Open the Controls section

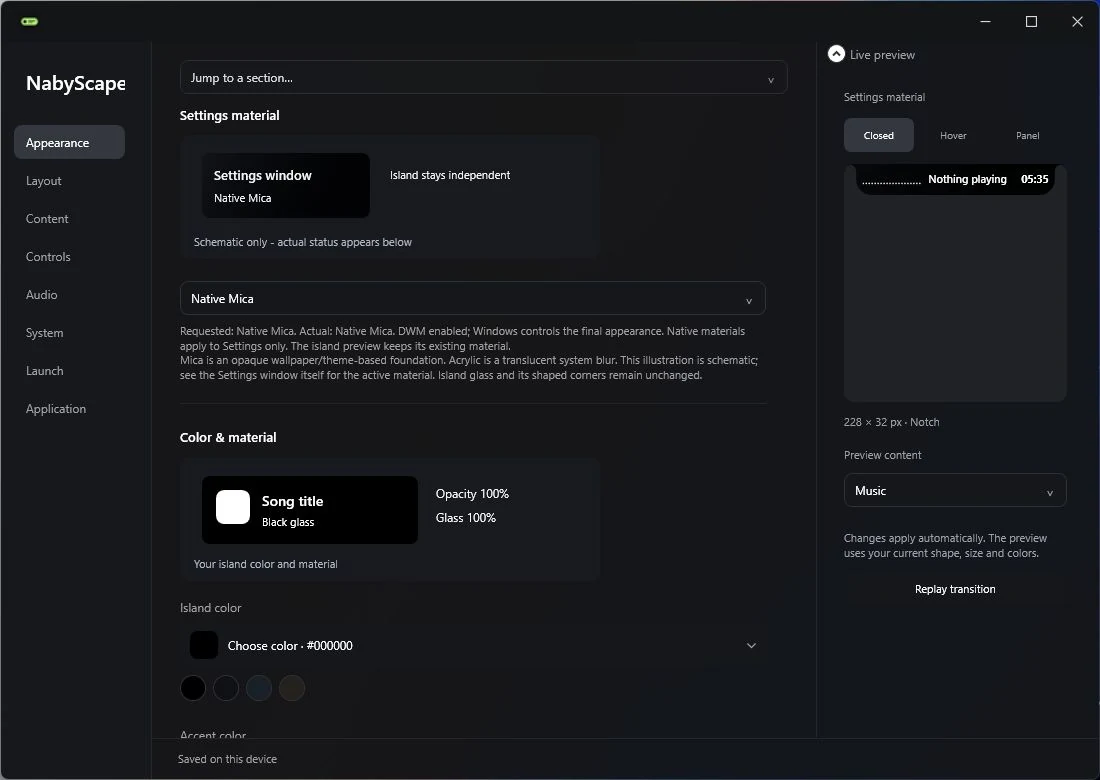[x=69, y=257]
